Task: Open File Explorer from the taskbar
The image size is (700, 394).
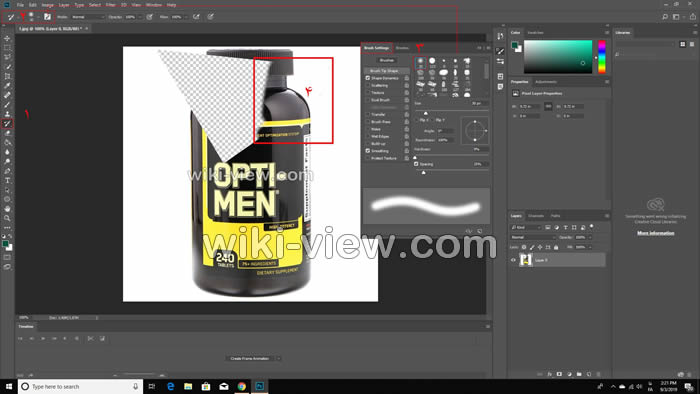Action: (x=188, y=386)
